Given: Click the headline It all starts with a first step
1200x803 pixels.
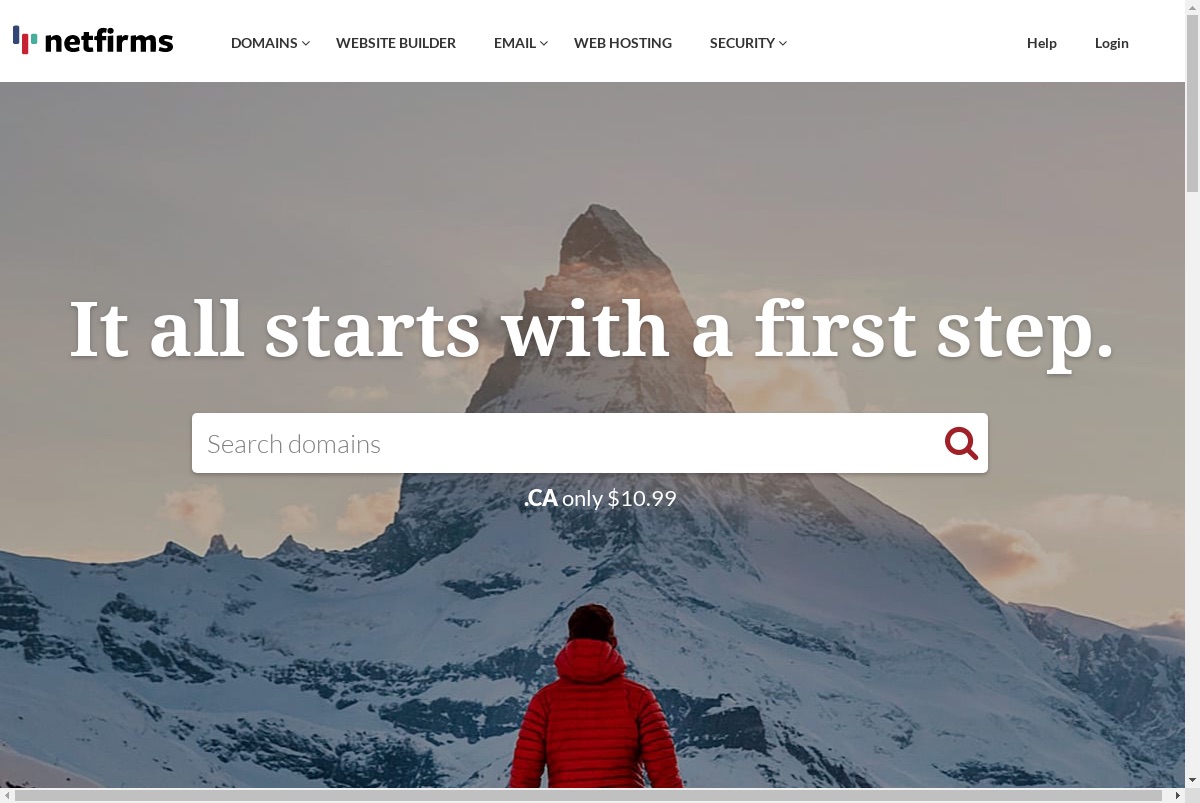Looking at the screenshot, I should click(591, 330).
